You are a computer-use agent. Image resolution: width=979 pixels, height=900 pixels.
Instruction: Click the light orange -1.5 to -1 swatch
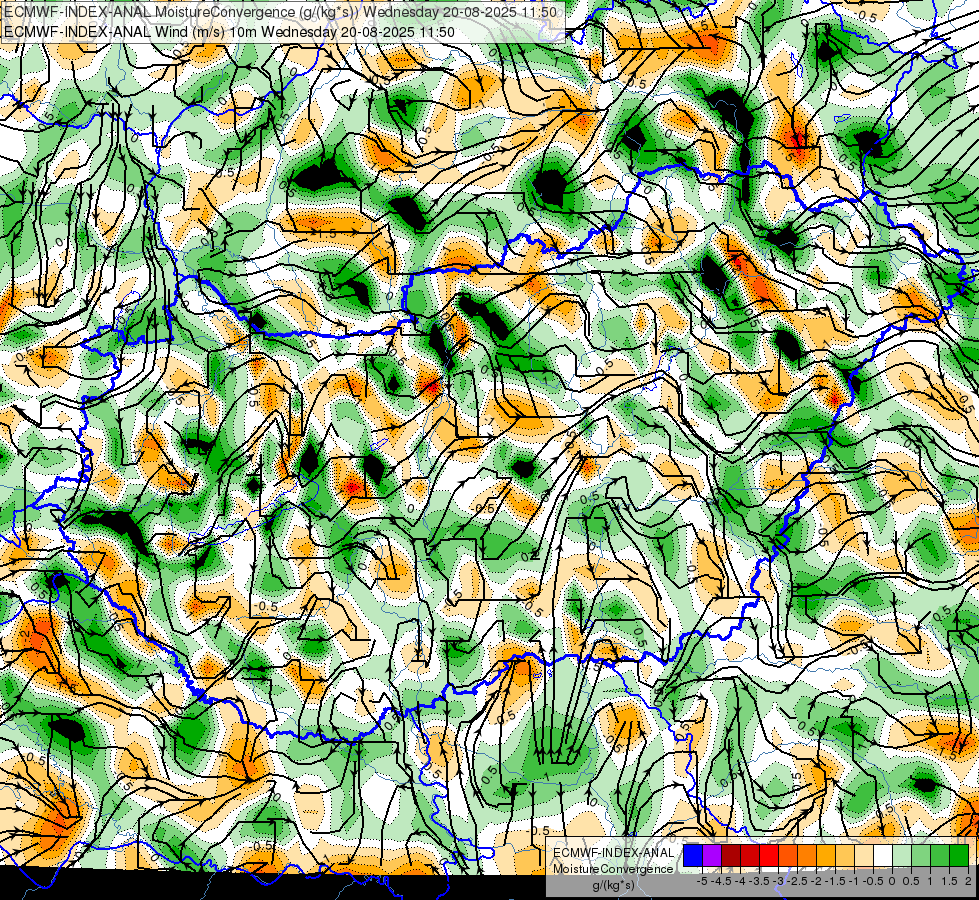pyautogui.click(x=845, y=855)
